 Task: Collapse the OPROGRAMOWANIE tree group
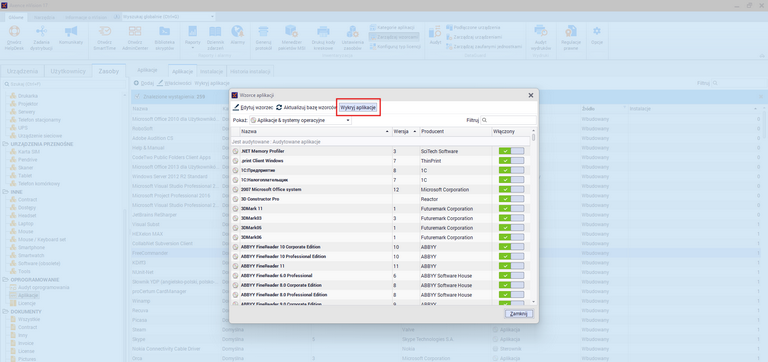click(6, 279)
